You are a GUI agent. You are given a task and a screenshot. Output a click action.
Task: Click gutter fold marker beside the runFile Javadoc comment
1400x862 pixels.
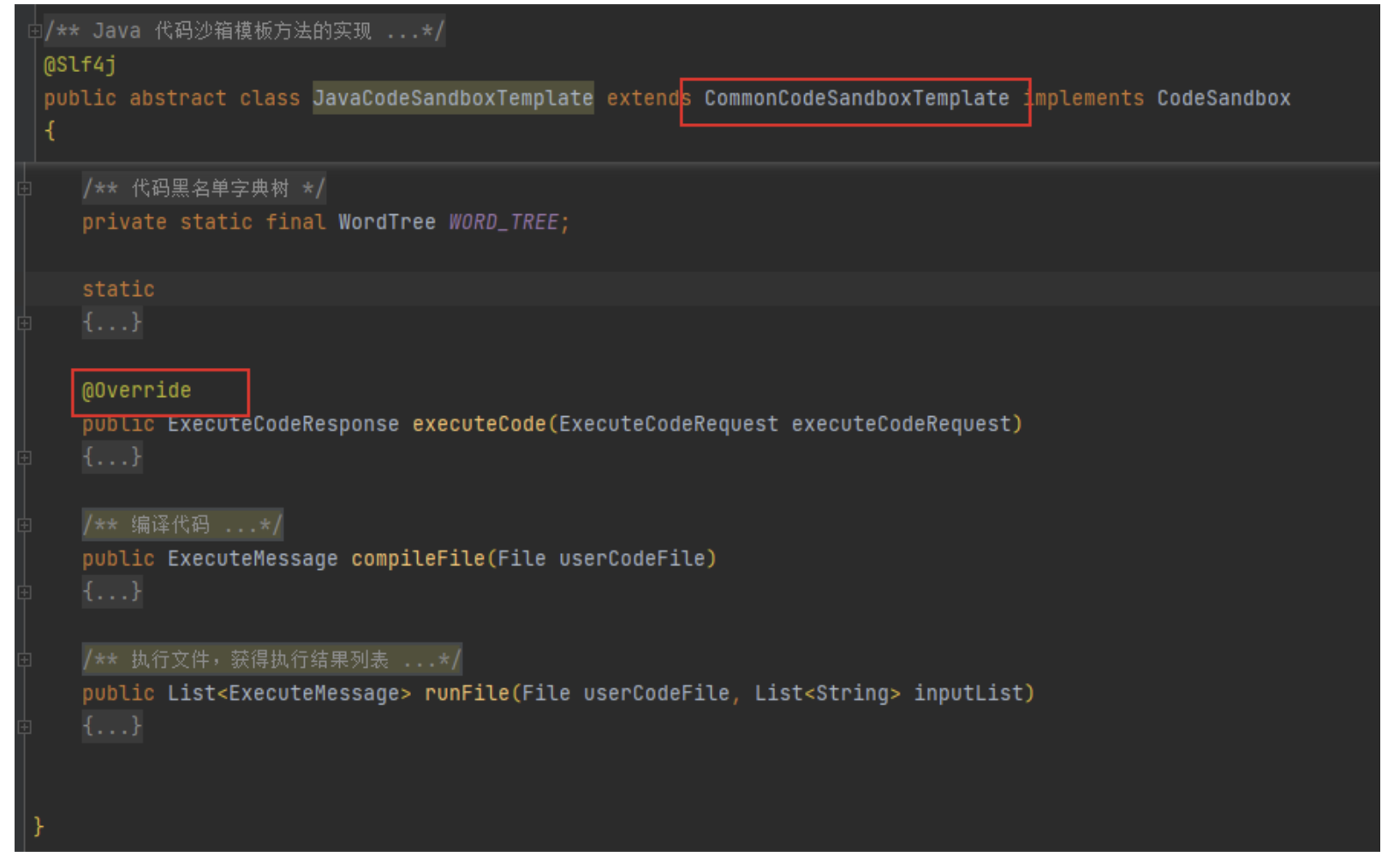point(25,660)
